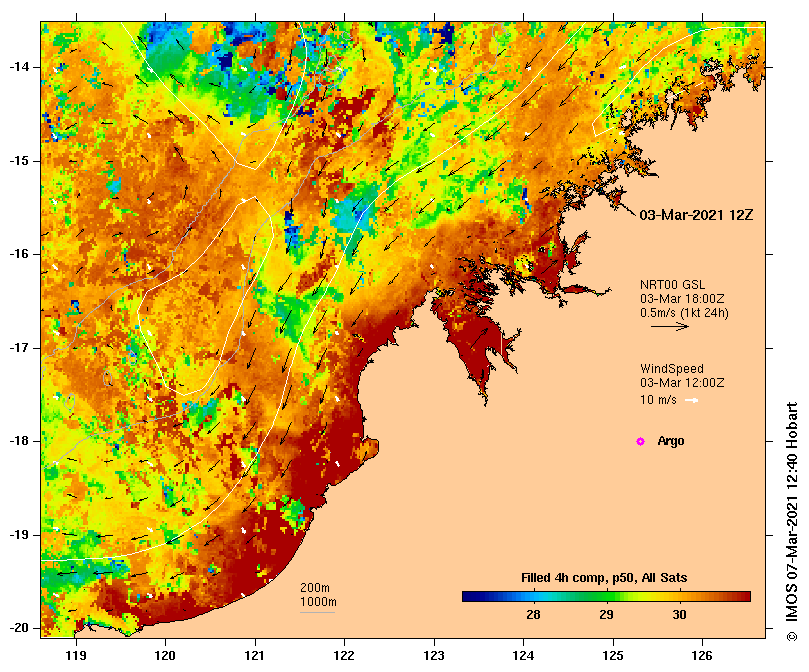Click the color bar value 30
This screenshot has height=672, width=809.
tap(679, 615)
